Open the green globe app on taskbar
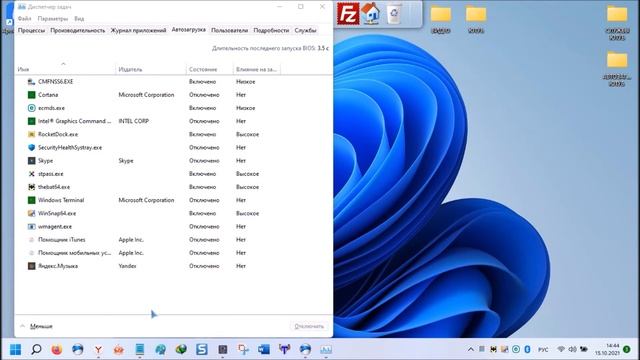The height and width of the screenshot is (360, 640). coord(181,349)
